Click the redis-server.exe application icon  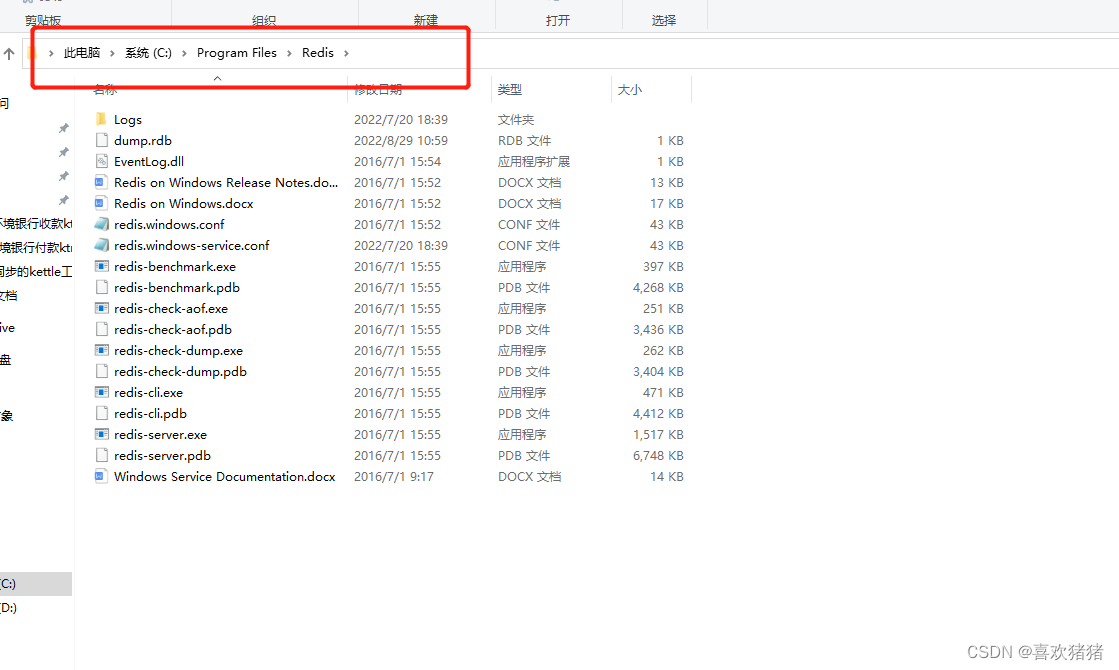click(x=101, y=435)
